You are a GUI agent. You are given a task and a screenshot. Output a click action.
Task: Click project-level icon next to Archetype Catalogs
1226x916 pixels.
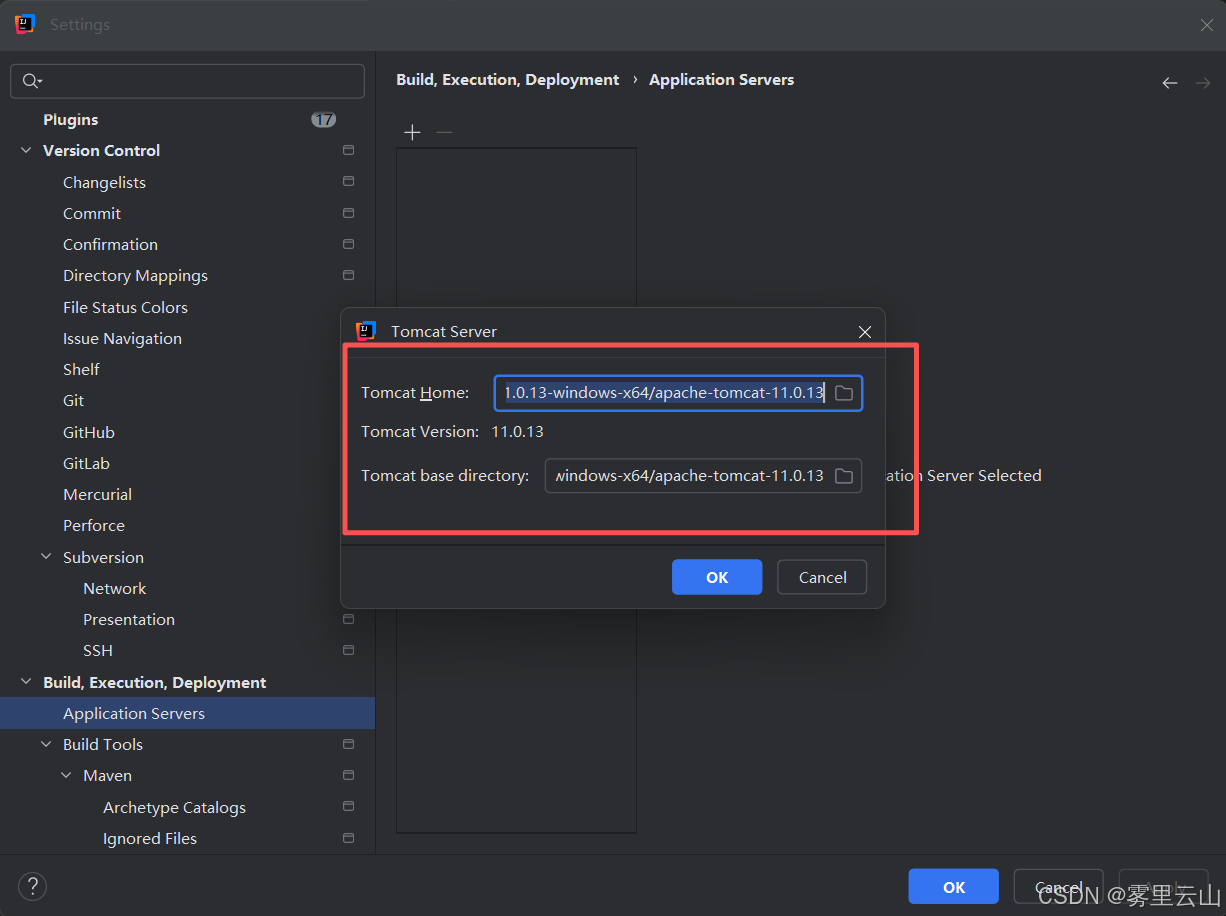[348, 807]
